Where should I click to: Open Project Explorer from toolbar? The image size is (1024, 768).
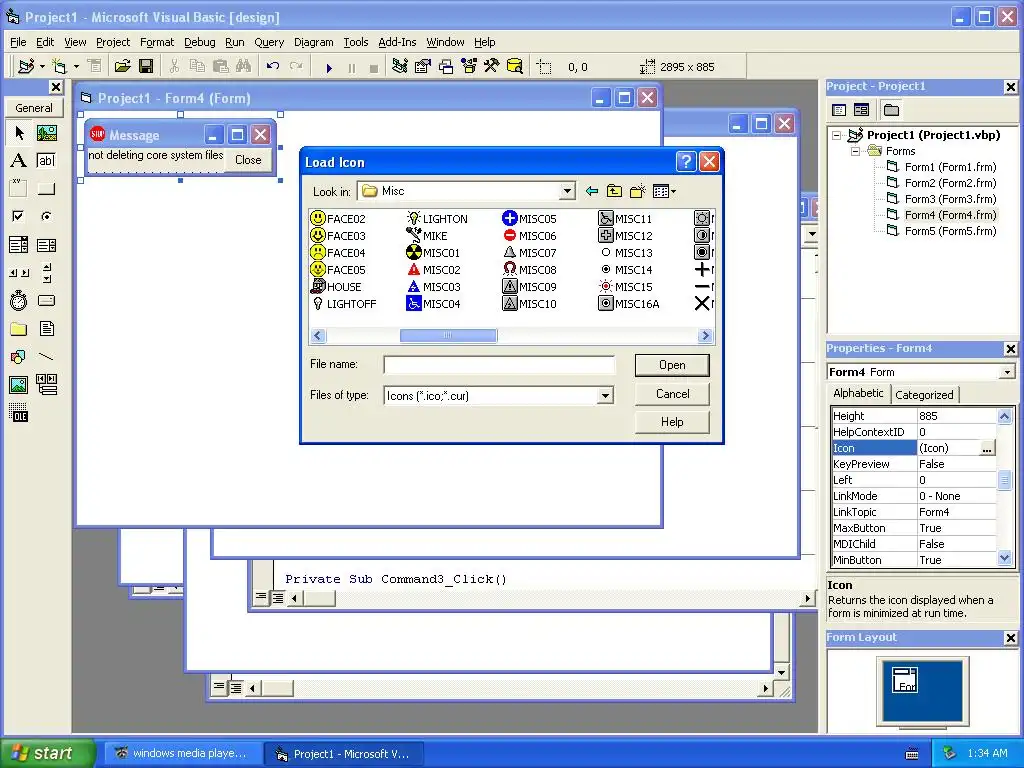(400, 66)
